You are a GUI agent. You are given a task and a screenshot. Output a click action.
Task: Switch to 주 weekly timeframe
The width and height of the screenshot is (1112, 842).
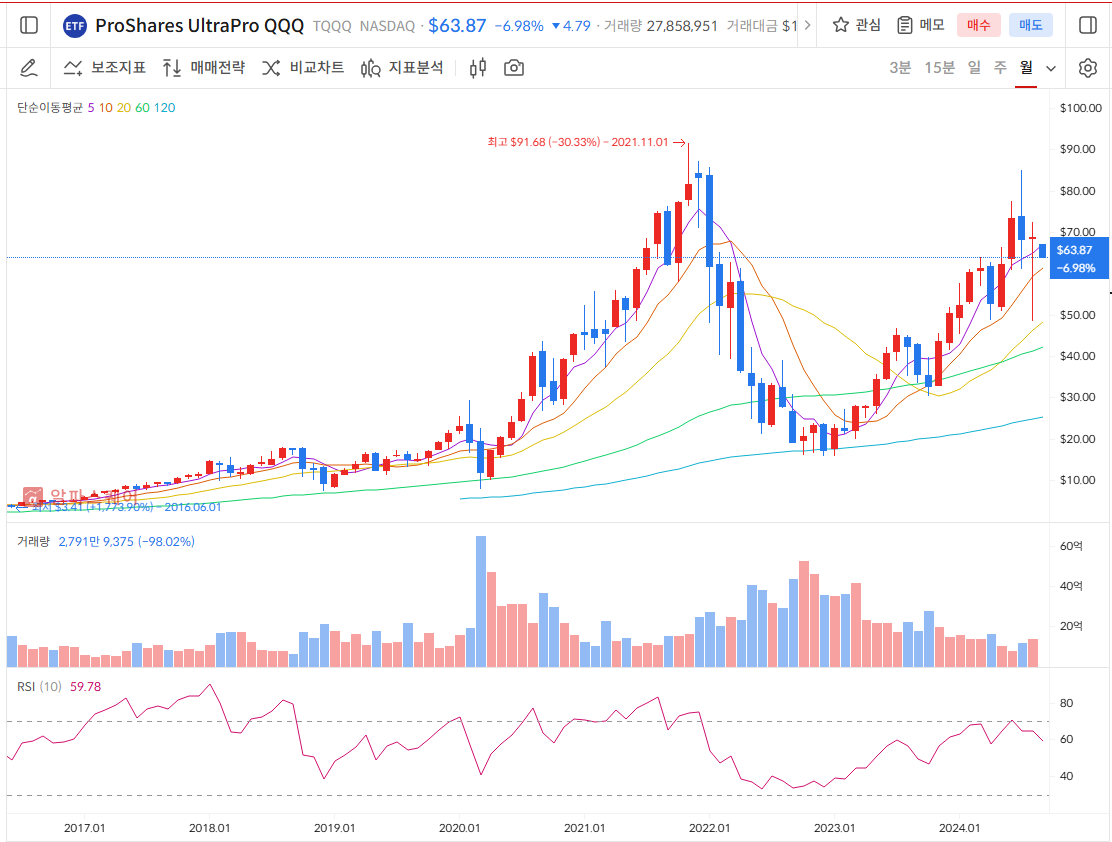(x=1000, y=68)
